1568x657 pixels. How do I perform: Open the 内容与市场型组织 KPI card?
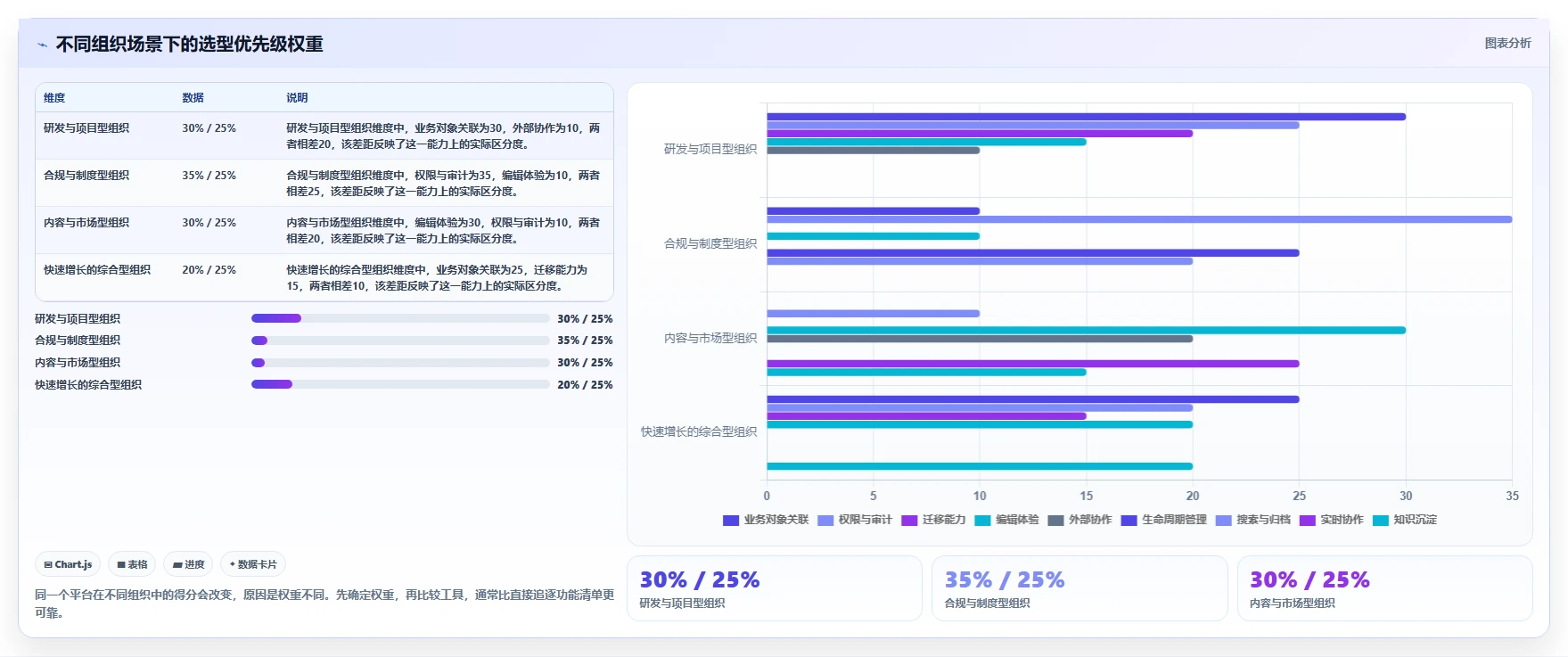pos(1384,588)
